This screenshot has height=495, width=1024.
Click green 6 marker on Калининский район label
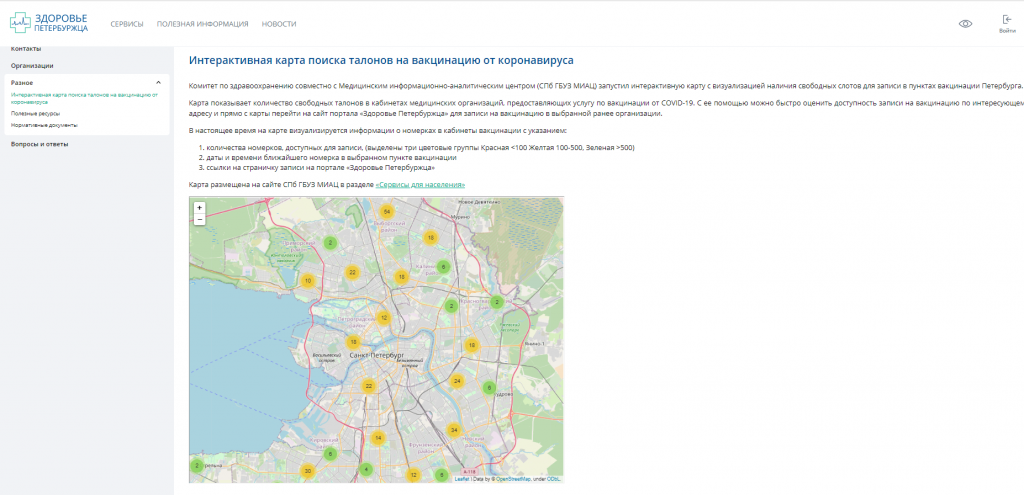click(443, 266)
